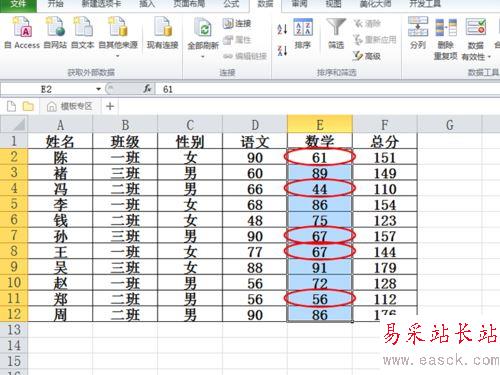The image size is (500, 375).
Task: Click the Select All corner box
Action: coord(14,125)
